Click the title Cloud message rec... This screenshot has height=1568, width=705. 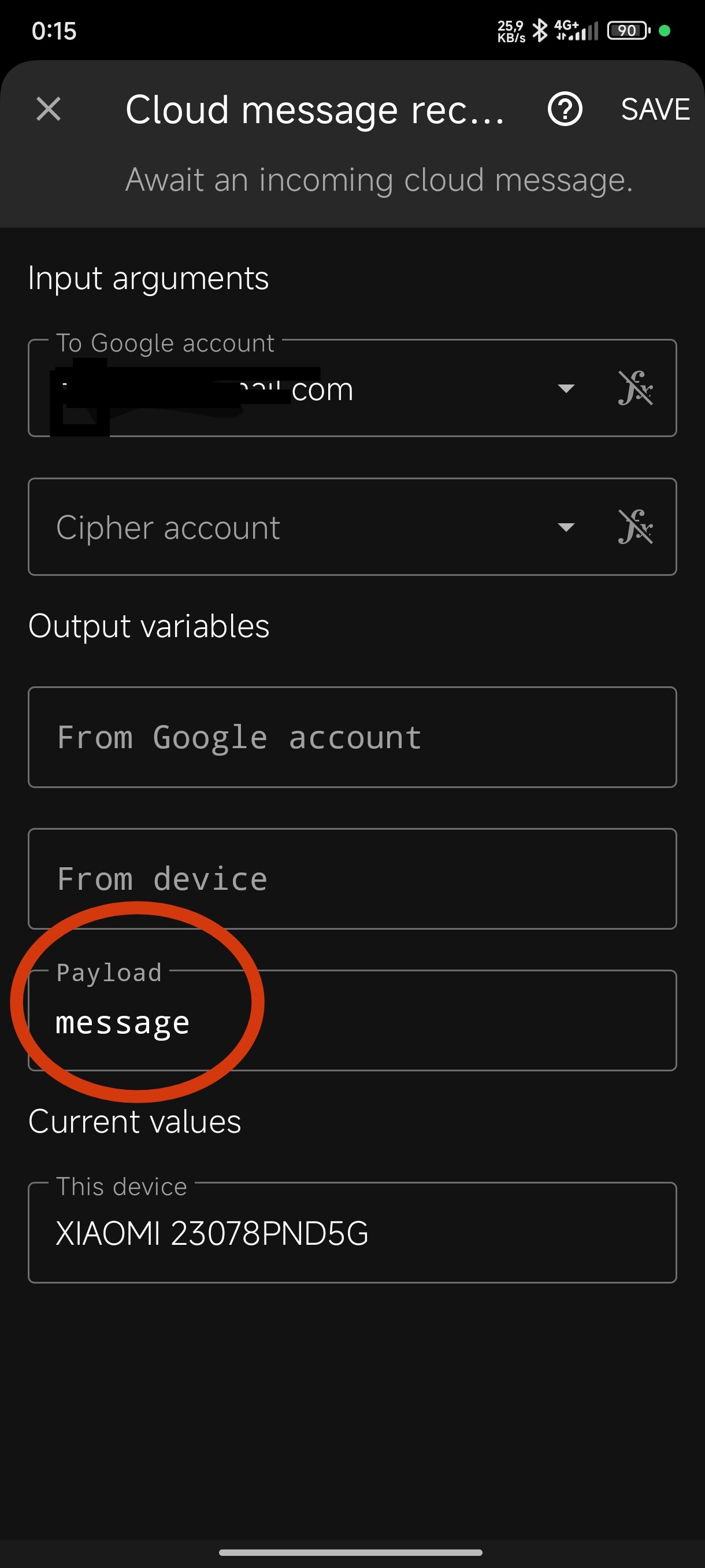[x=314, y=112]
